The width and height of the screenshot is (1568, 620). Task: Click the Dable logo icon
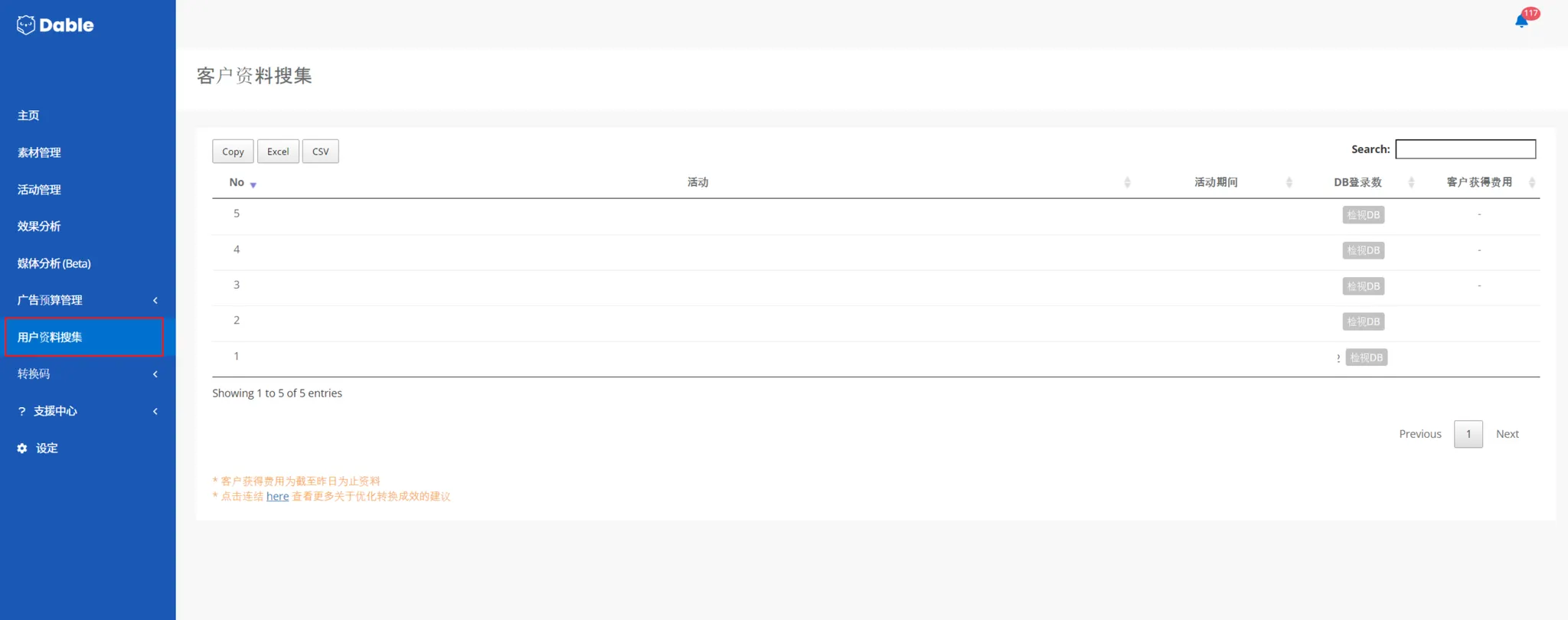pos(26,25)
